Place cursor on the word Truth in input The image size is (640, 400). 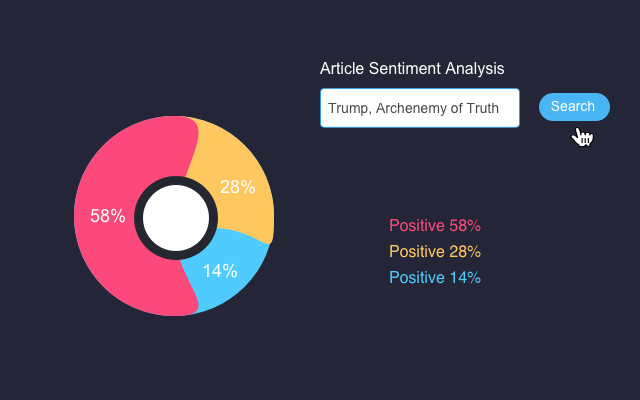click(480, 108)
